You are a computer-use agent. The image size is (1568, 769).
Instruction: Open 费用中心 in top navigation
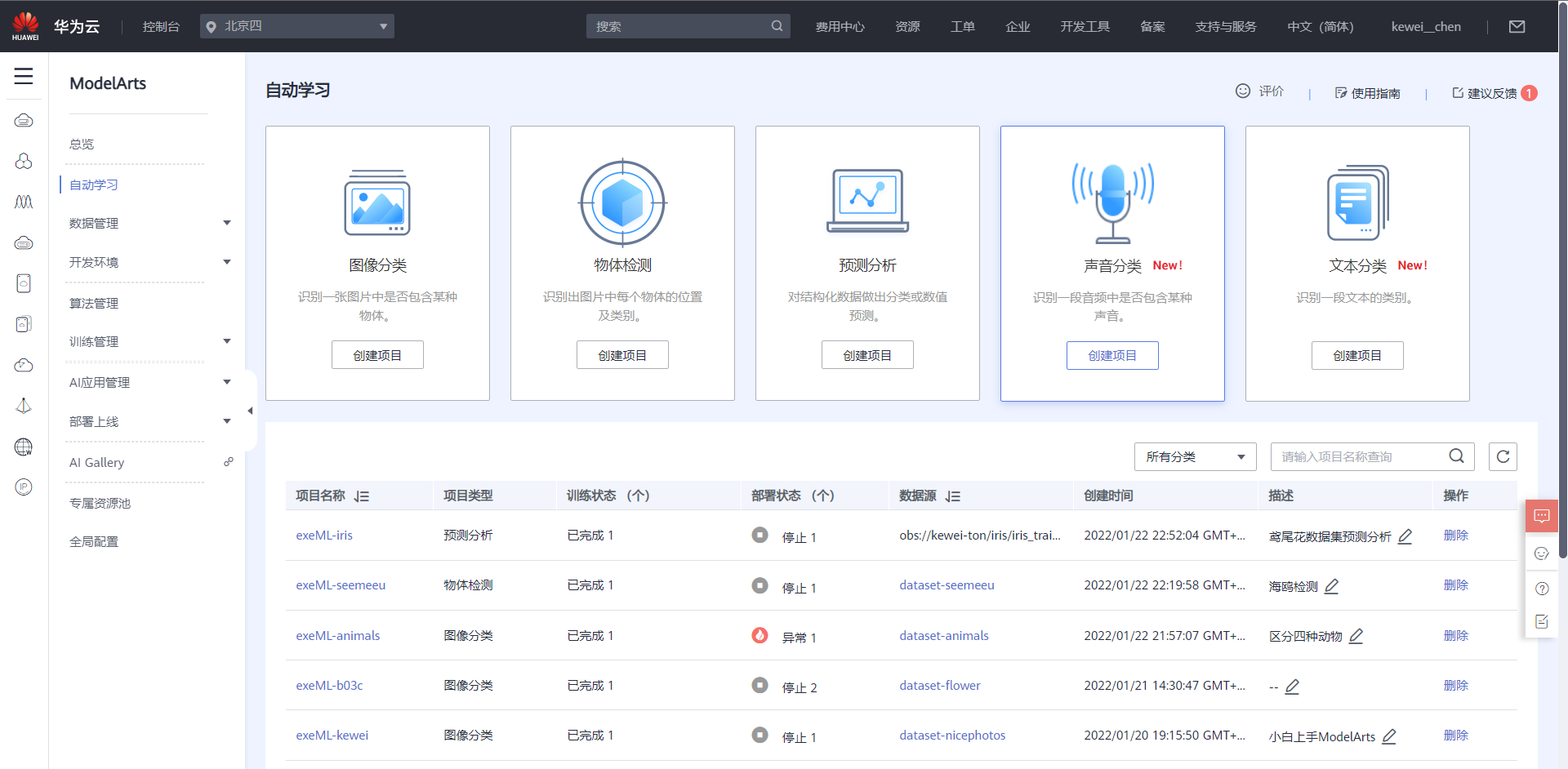point(840,26)
